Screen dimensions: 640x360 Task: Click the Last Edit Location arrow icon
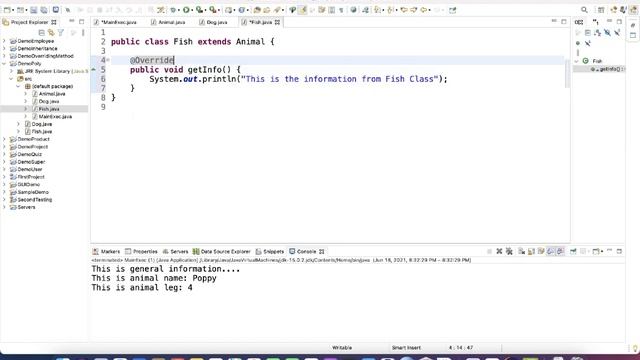pyautogui.click(x=404, y=10)
